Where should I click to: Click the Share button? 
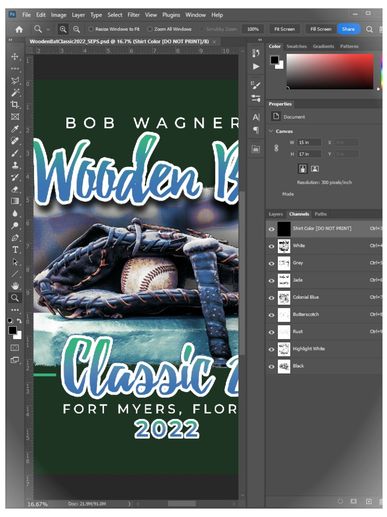[x=348, y=29]
